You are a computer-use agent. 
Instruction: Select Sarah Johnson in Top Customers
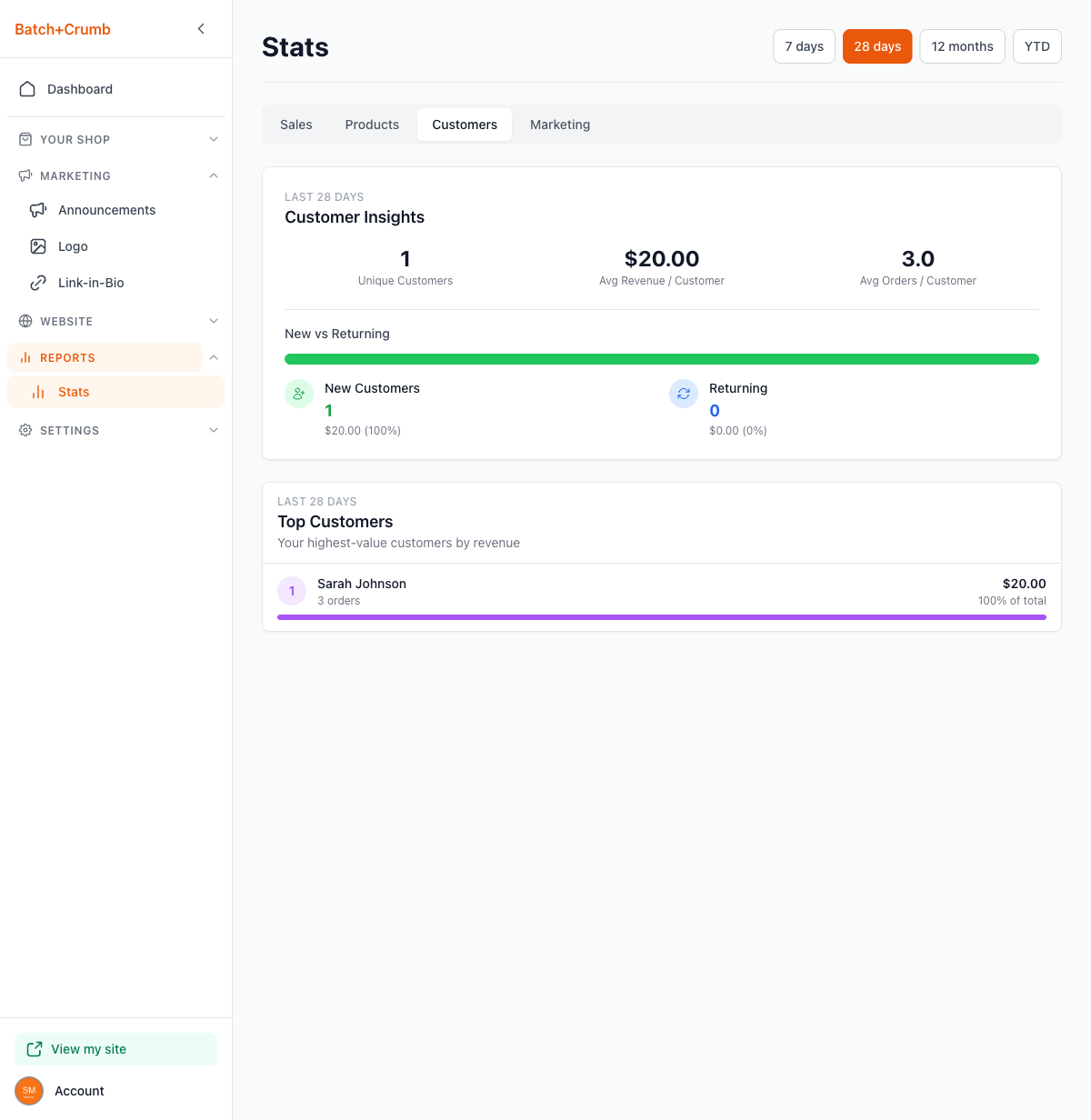click(x=362, y=584)
